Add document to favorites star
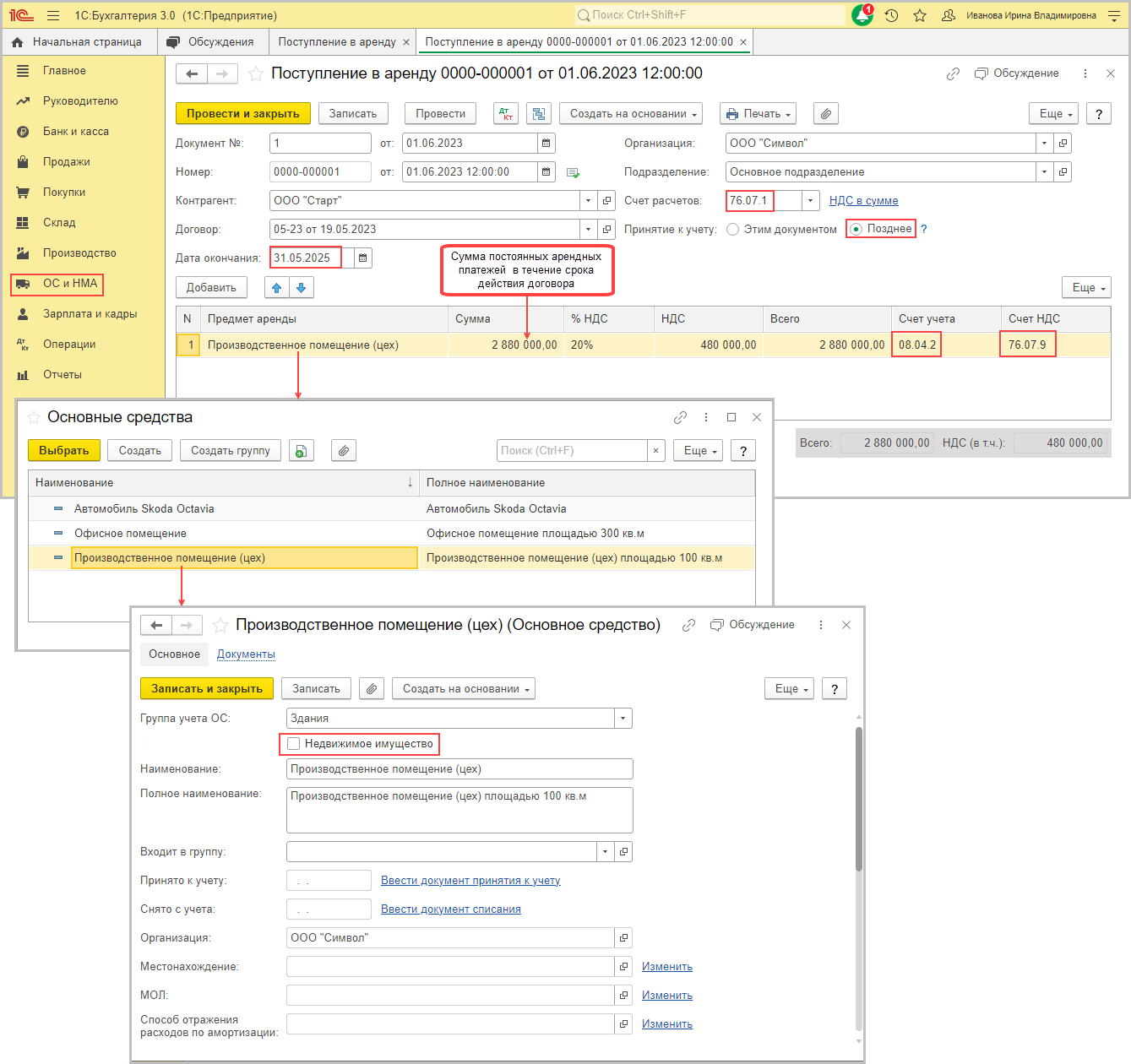The image size is (1131, 1064). click(256, 74)
